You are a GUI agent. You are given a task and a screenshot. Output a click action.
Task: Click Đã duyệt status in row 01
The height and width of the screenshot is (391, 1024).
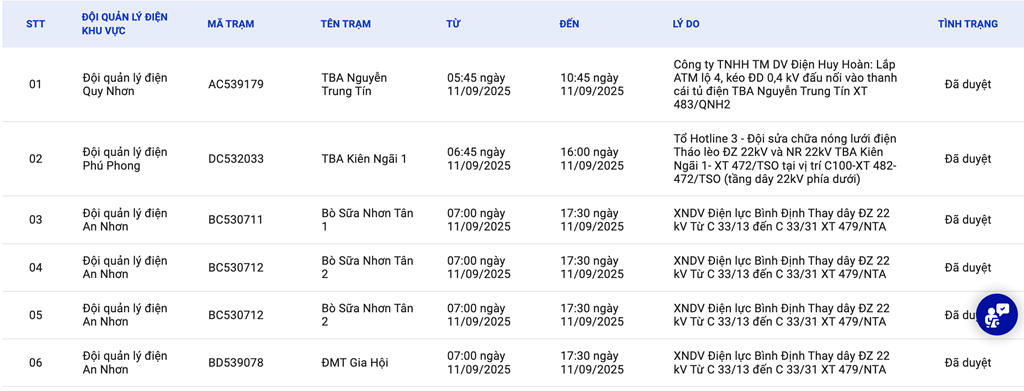pos(968,84)
